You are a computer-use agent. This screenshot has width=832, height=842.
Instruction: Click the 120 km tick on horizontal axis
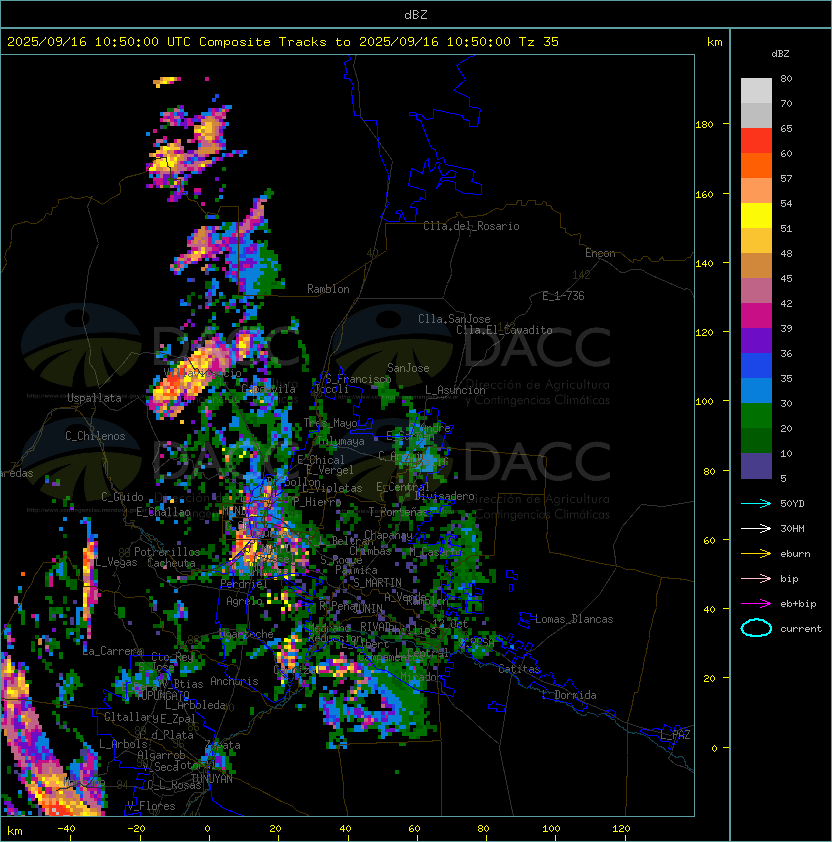click(620, 829)
